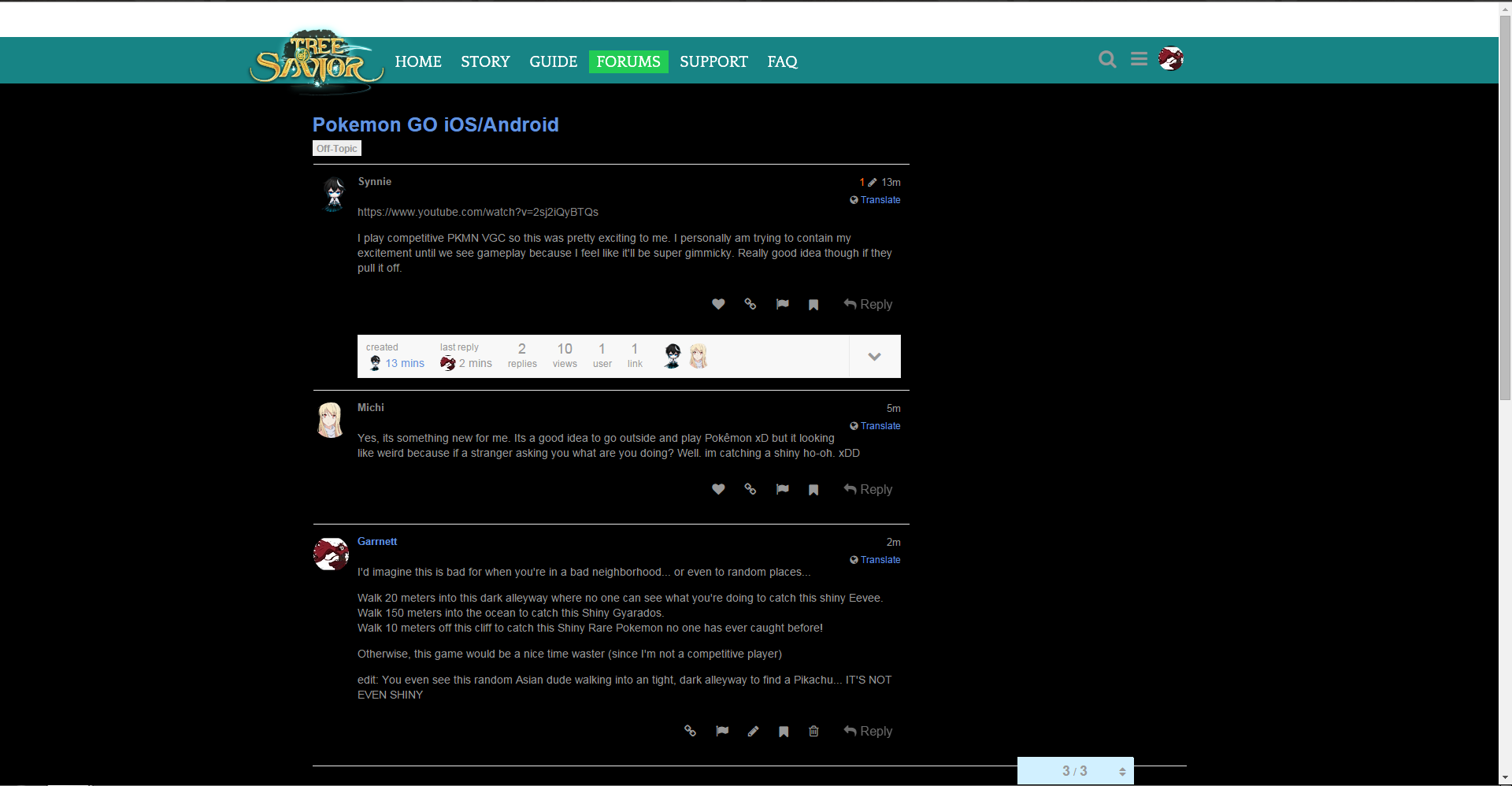Open the search magnifier icon in header
1512x786 pixels.
click(x=1107, y=60)
